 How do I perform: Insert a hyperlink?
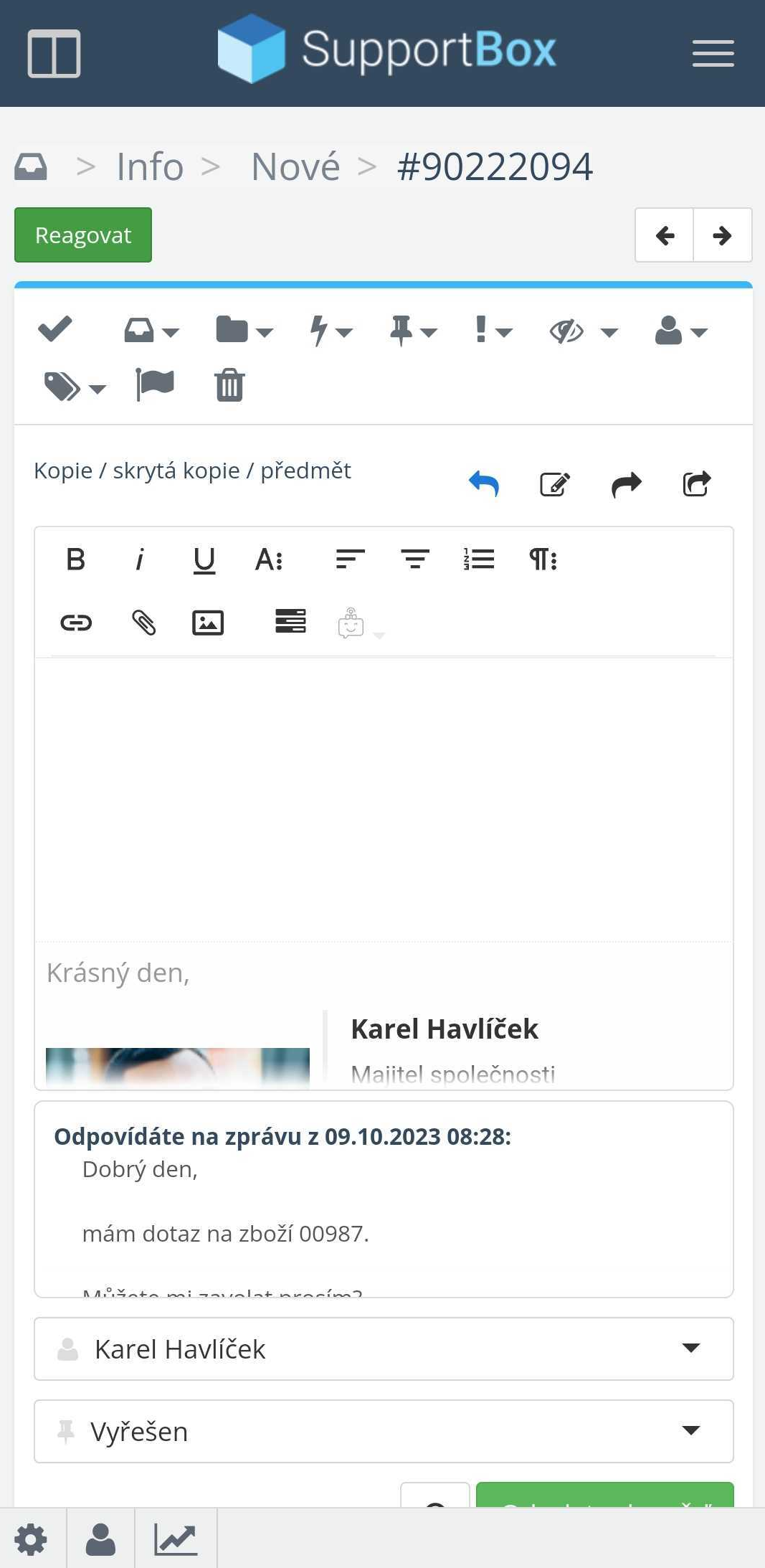click(76, 622)
